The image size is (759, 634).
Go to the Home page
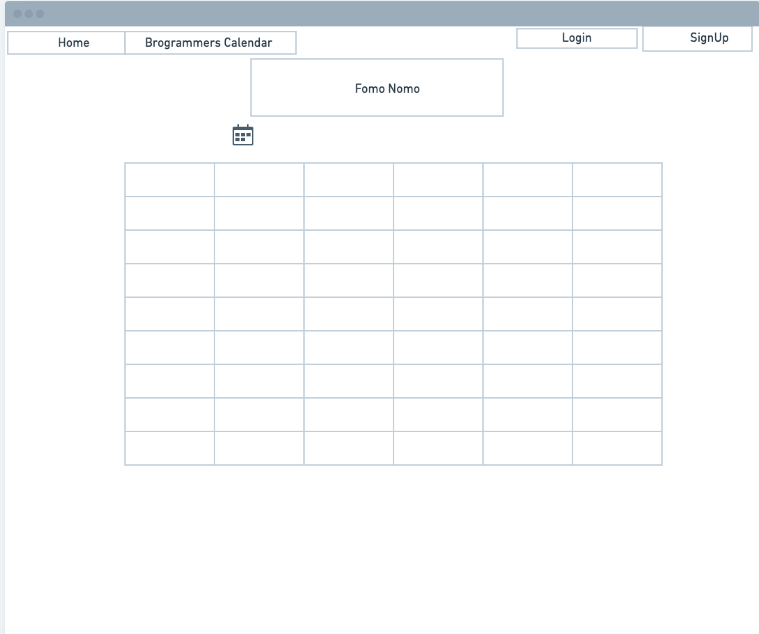pos(66,43)
